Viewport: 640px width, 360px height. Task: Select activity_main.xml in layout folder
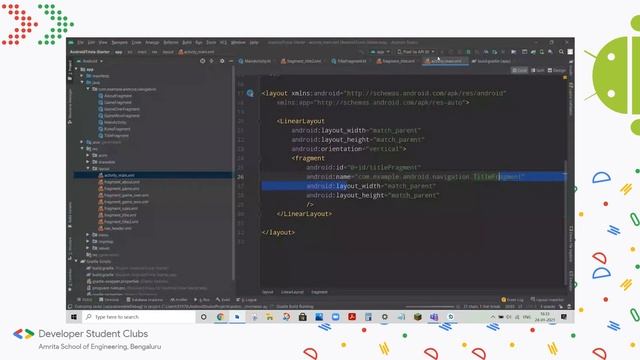click(x=153, y=175)
